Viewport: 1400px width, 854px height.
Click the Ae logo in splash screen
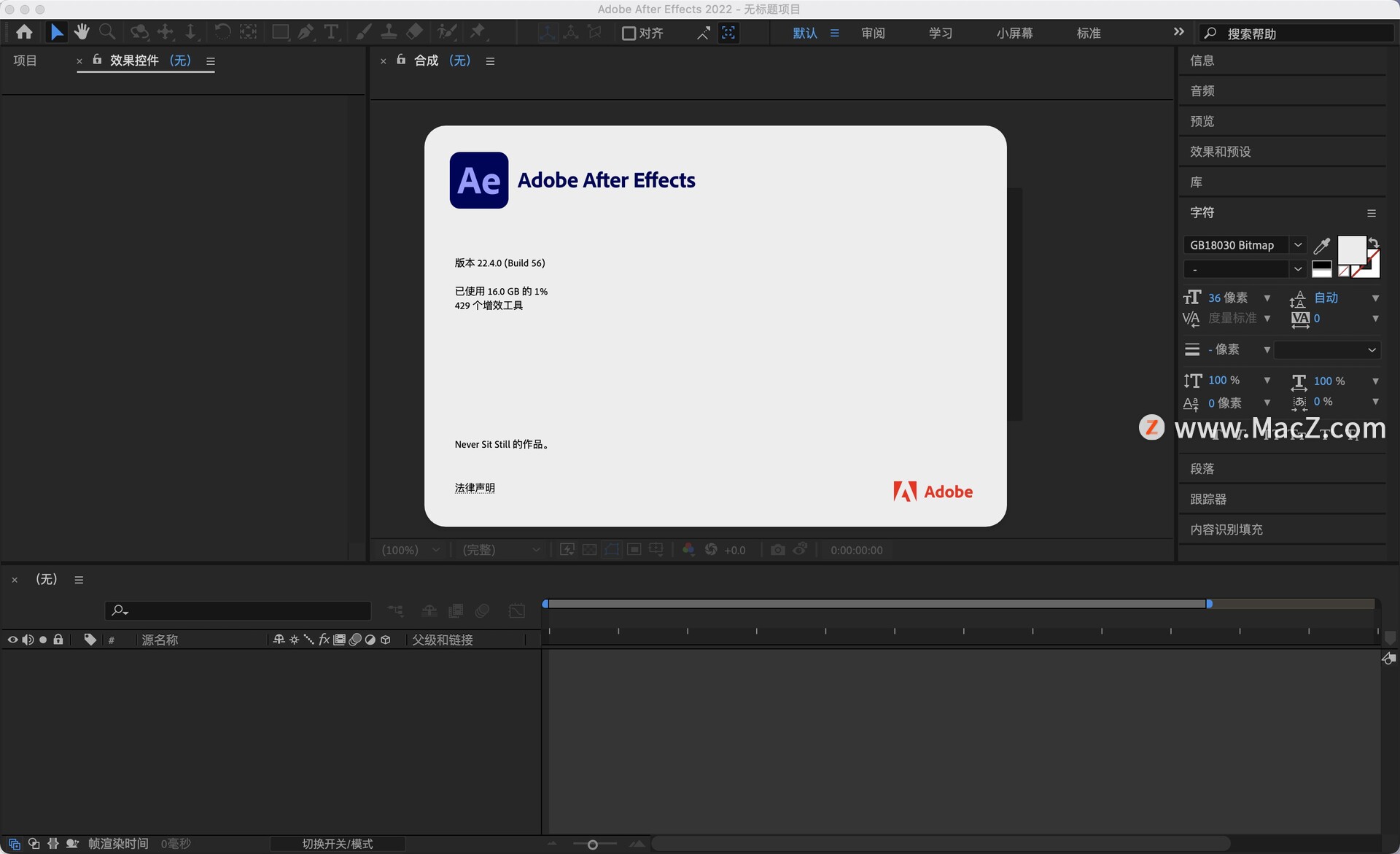[479, 180]
